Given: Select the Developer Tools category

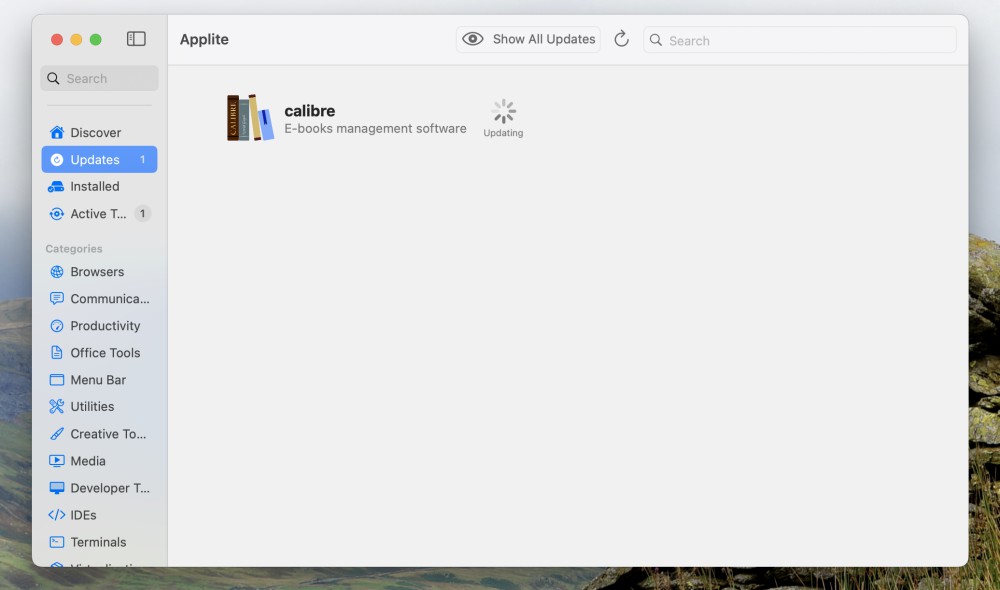Looking at the screenshot, I should pos(99,488).
